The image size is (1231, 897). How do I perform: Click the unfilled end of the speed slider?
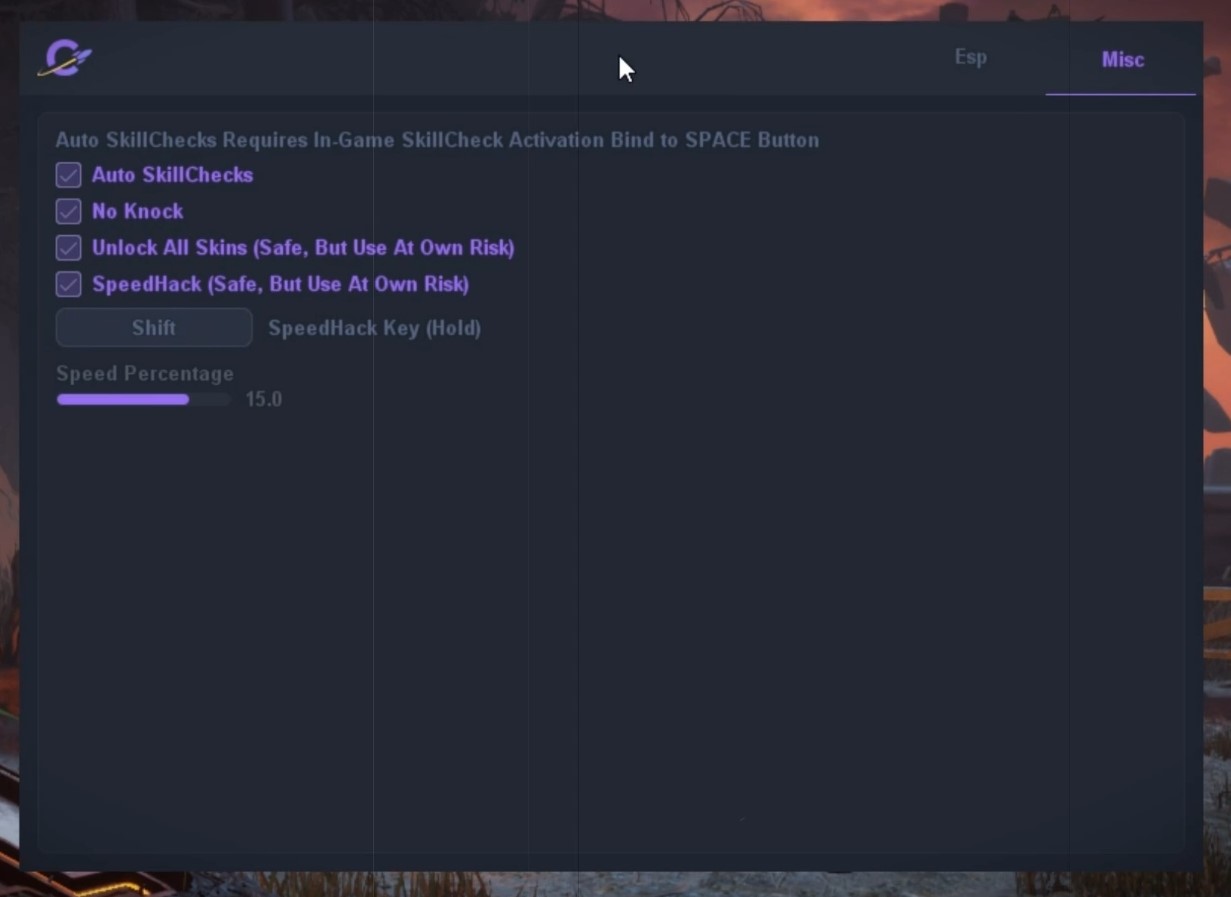(x=211, y=400)
